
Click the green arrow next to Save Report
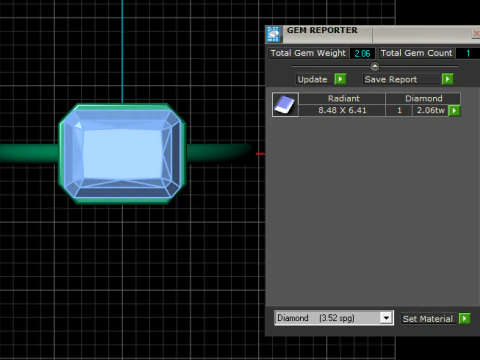click(447, 79)
